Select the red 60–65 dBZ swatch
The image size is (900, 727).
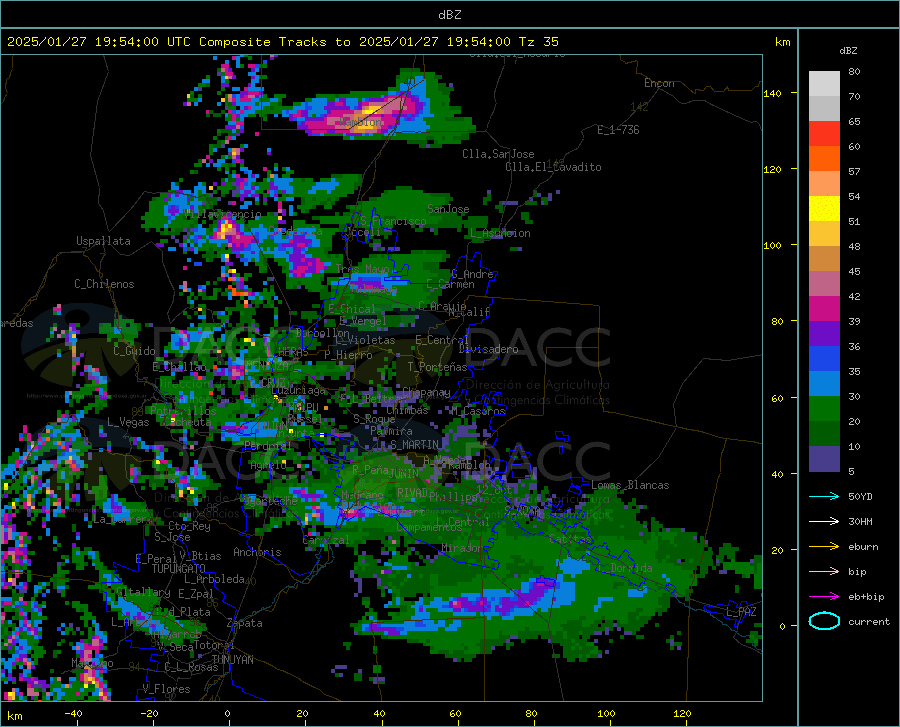824,134
